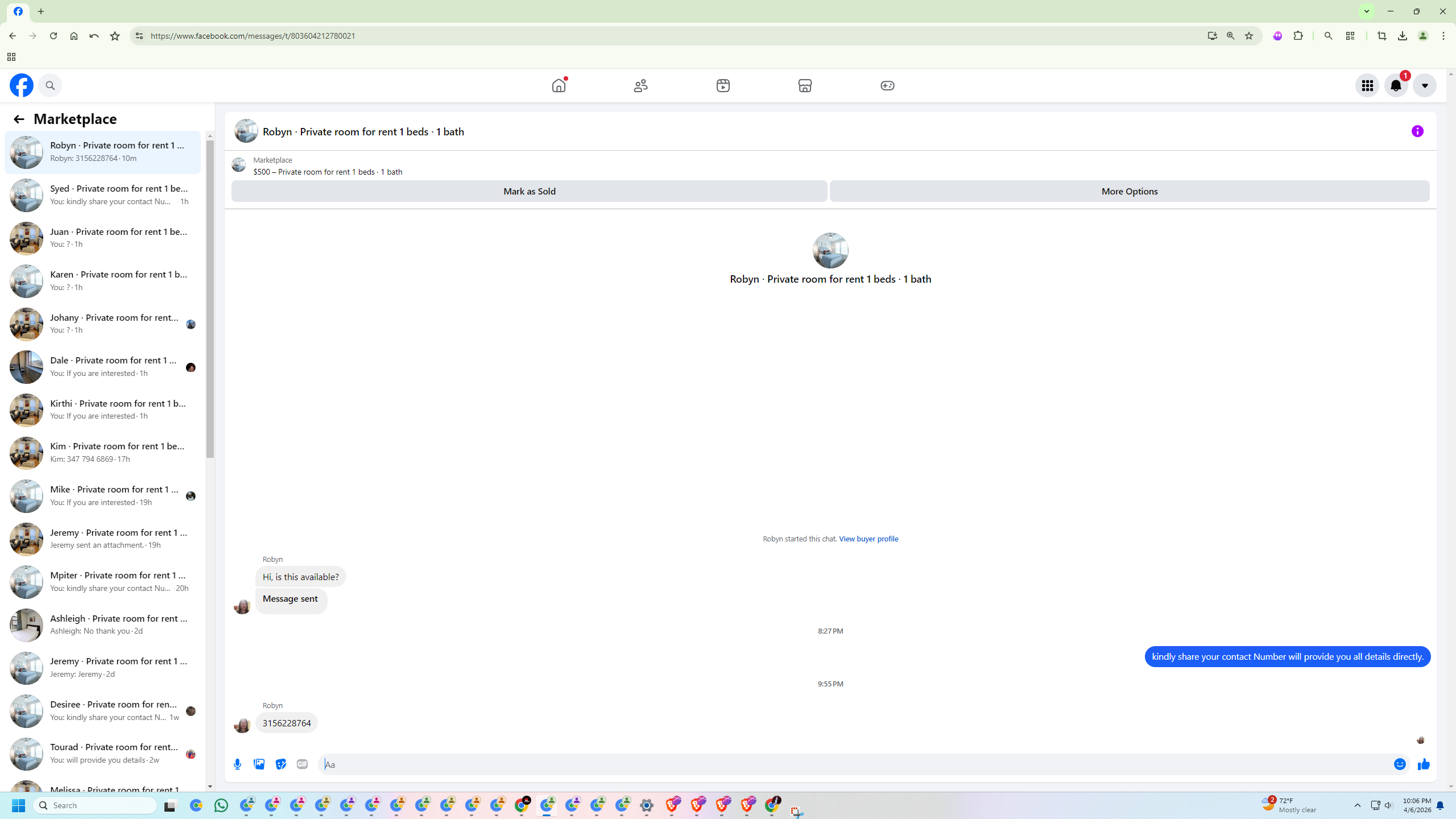This screenshot has height=819, width=1456.
Task: Open the Johany conversation
Action: 102,324
